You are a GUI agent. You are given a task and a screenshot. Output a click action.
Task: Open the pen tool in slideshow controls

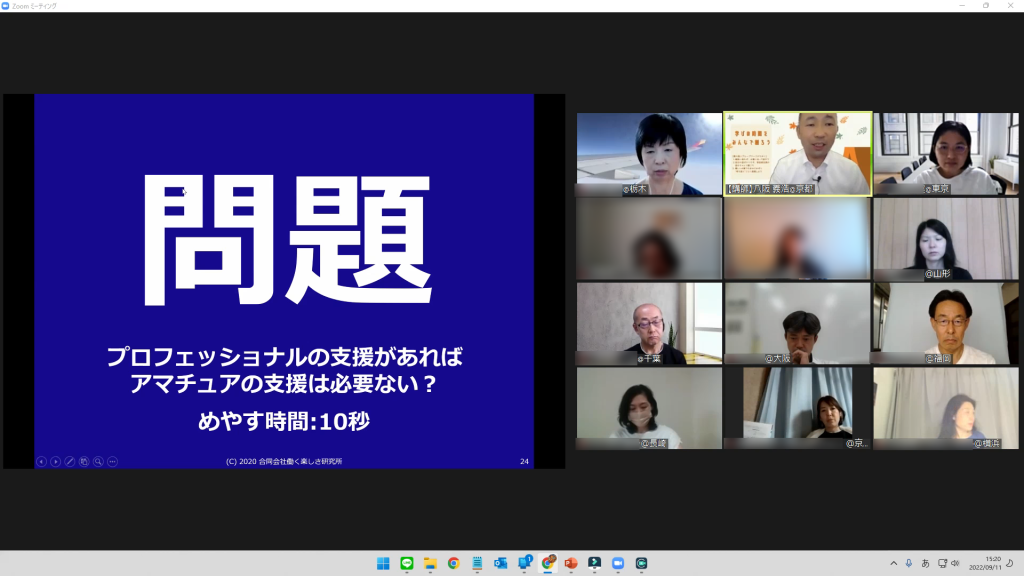click(x=70, y=461)
